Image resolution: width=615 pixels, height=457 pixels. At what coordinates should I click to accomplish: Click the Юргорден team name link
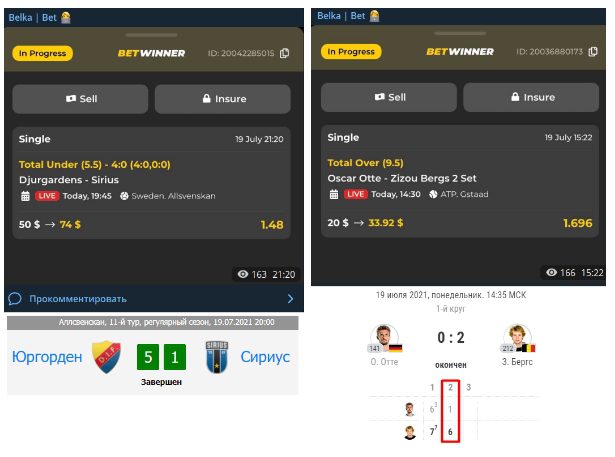(47, 357)
